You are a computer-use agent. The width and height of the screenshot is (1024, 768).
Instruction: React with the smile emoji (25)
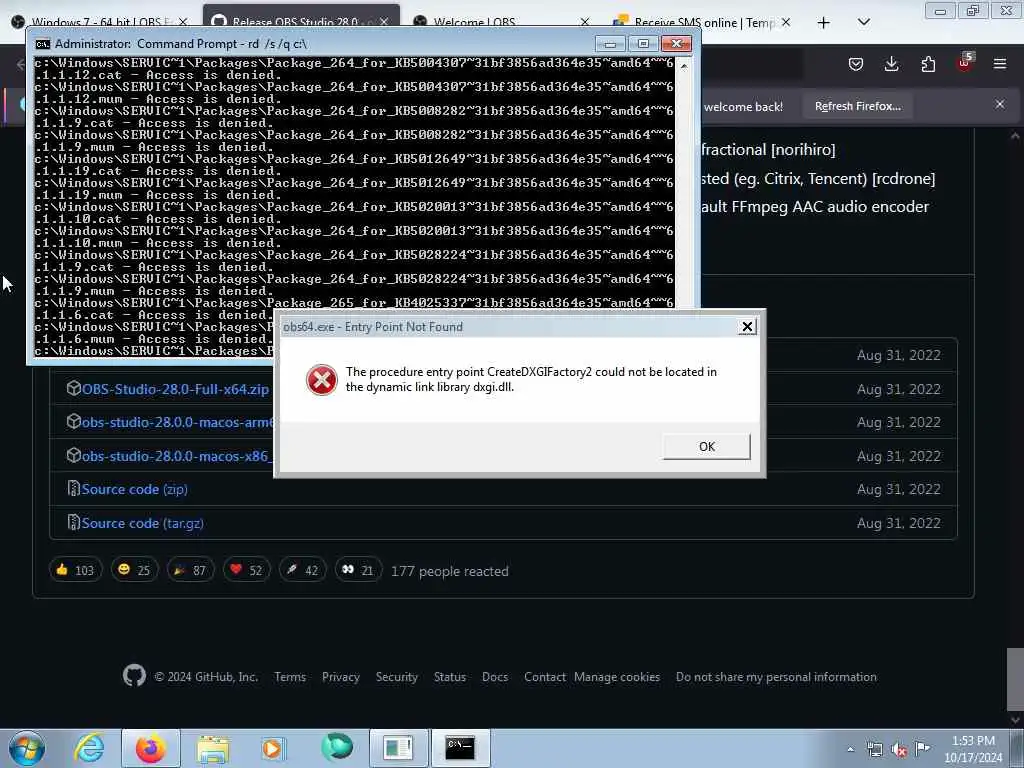point(134,570)
